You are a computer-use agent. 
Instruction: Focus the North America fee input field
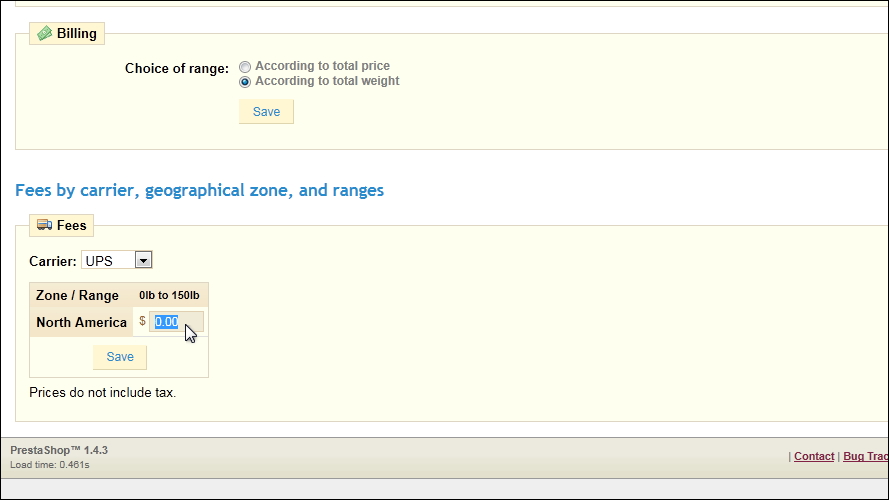click(x=176, y=322)
